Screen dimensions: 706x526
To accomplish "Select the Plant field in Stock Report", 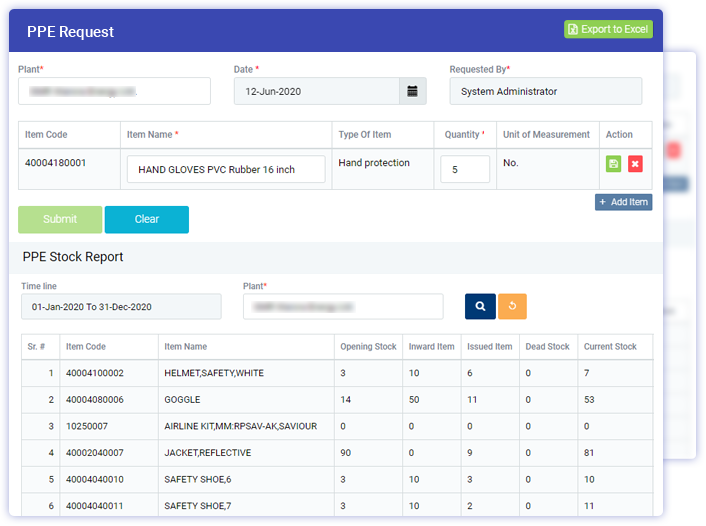I will pyautogui.click(x=342, y=306).
